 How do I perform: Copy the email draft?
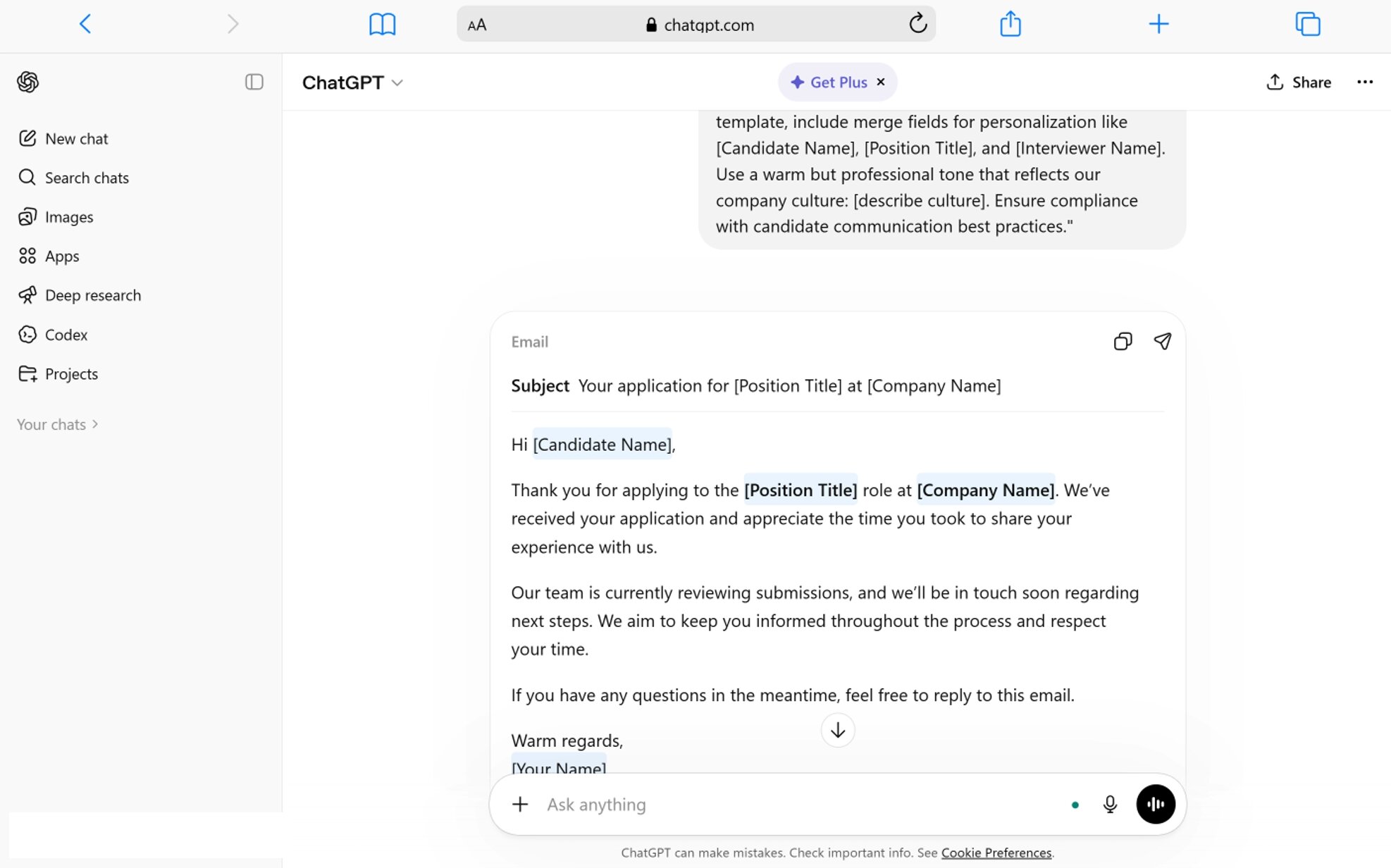tap(1123, 342)
